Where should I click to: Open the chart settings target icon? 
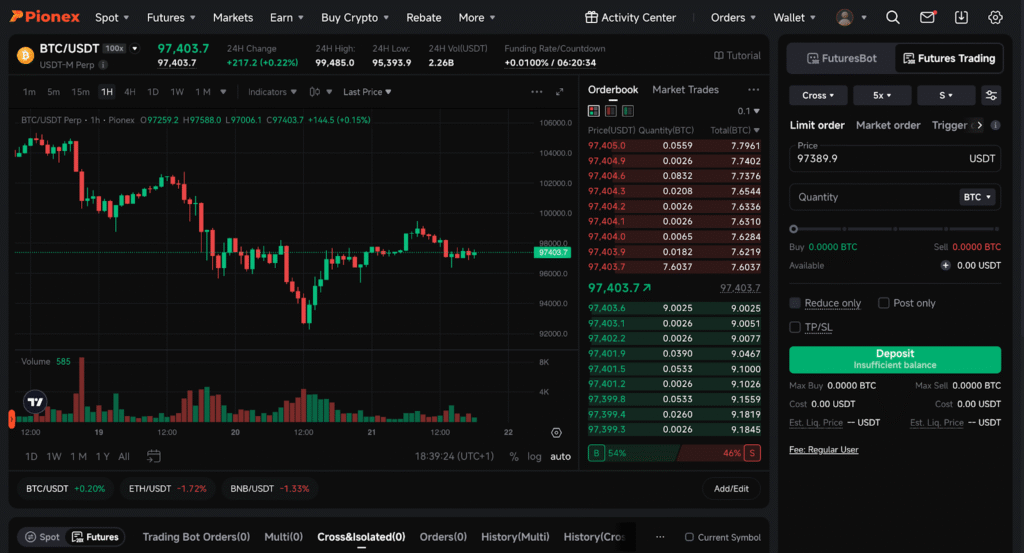(556, 432)
